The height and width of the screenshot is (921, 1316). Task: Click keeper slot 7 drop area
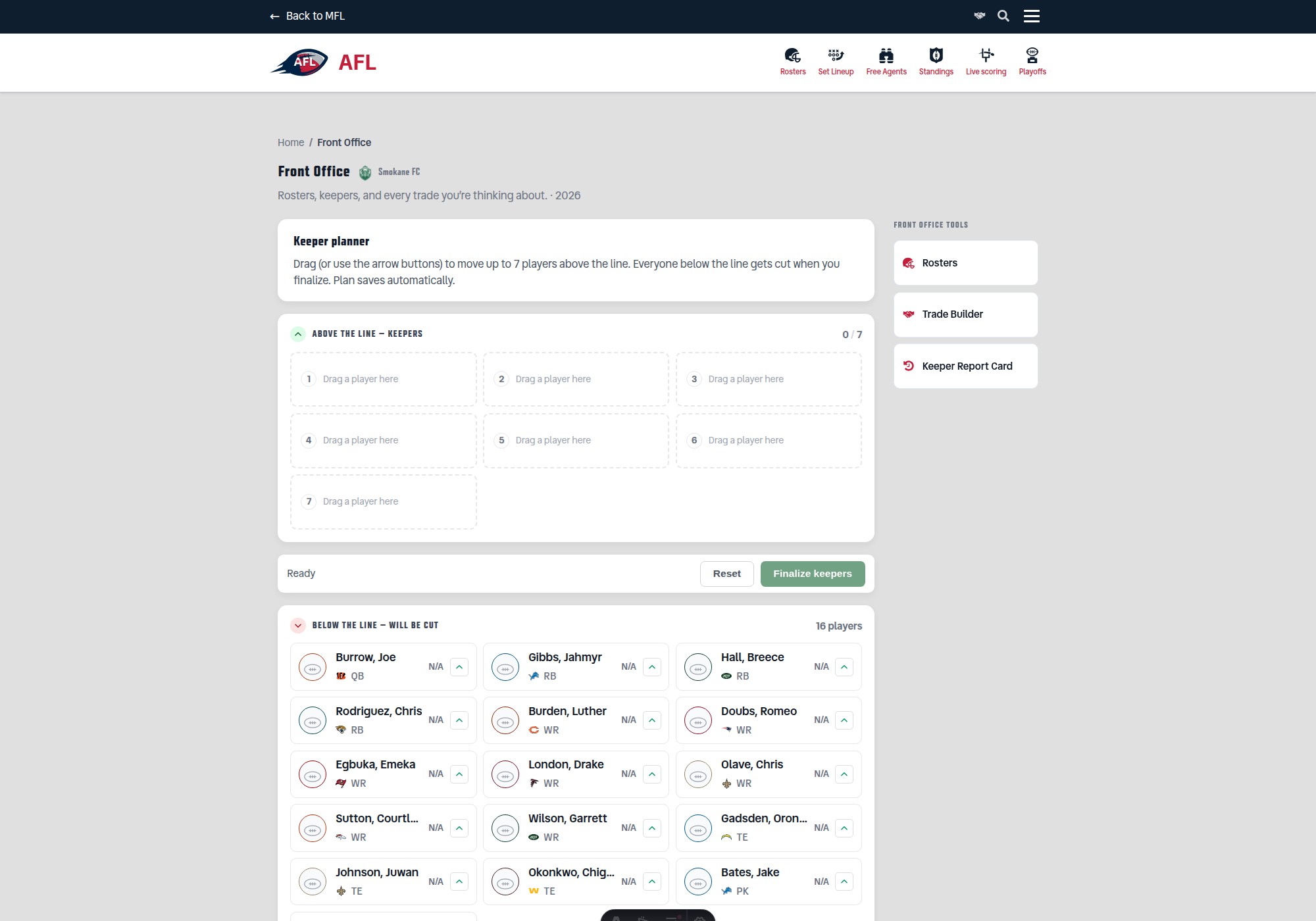pos(384,502)
